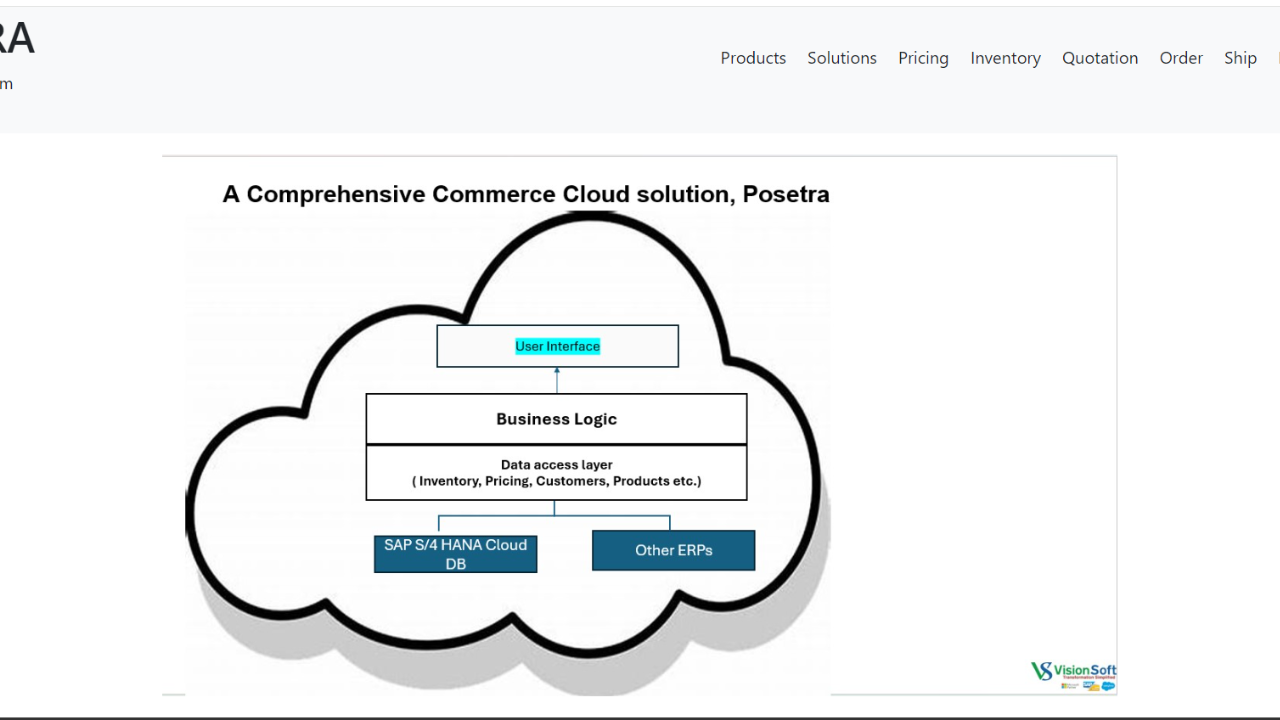This screenshot has height=720, width=1280.
Task: Open the Quotation page
Action: click(x=1100, y=58)
